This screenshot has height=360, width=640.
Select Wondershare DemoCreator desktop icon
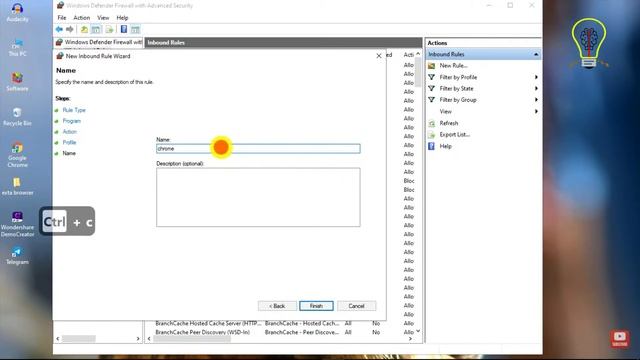coord(17,224)
